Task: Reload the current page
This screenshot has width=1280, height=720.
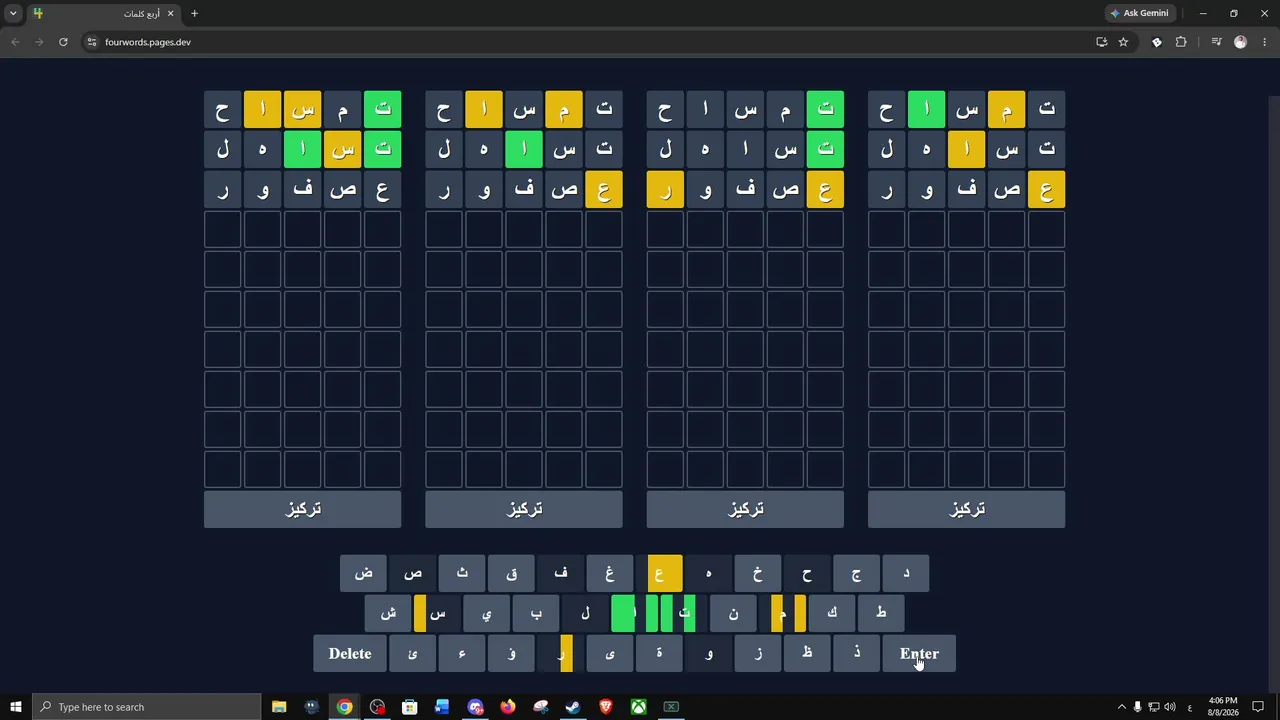Action: (63, 42)
